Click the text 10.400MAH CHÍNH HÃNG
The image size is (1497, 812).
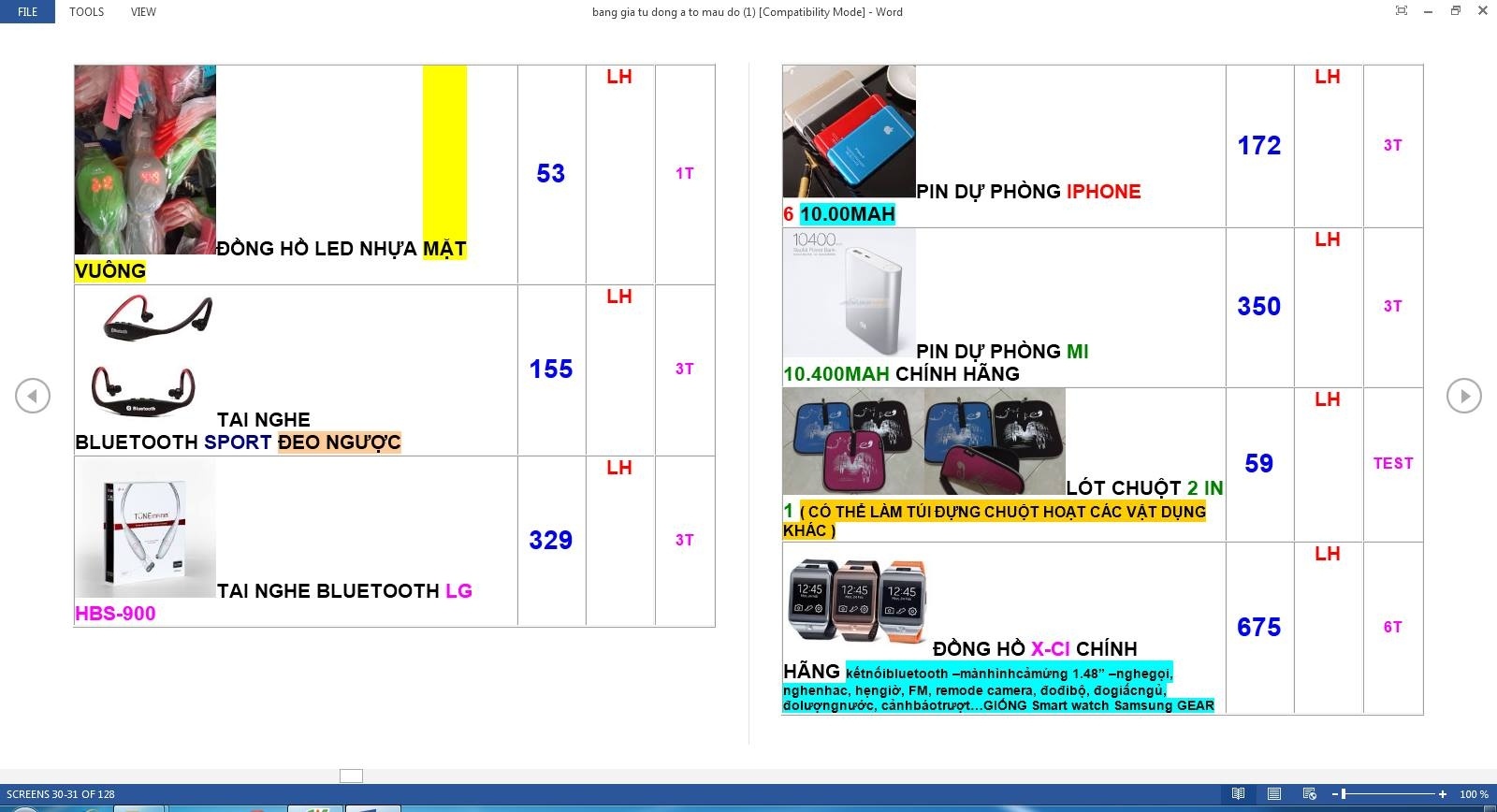click(901, 374)
